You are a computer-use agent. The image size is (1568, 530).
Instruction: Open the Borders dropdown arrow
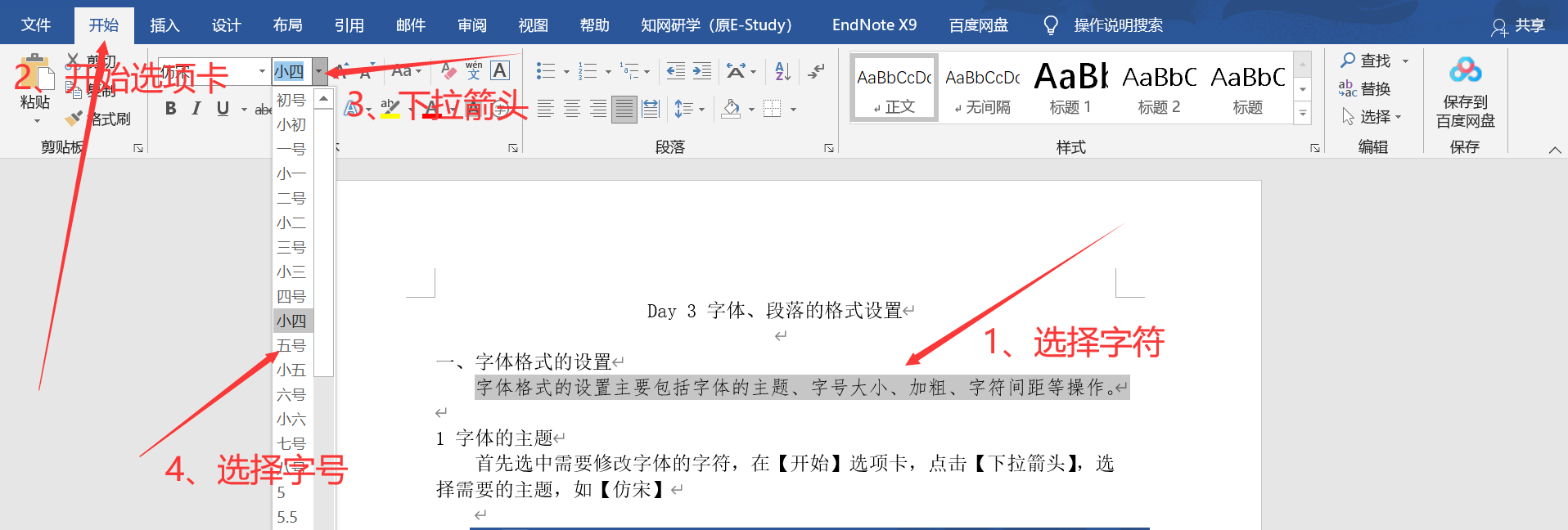793,109
